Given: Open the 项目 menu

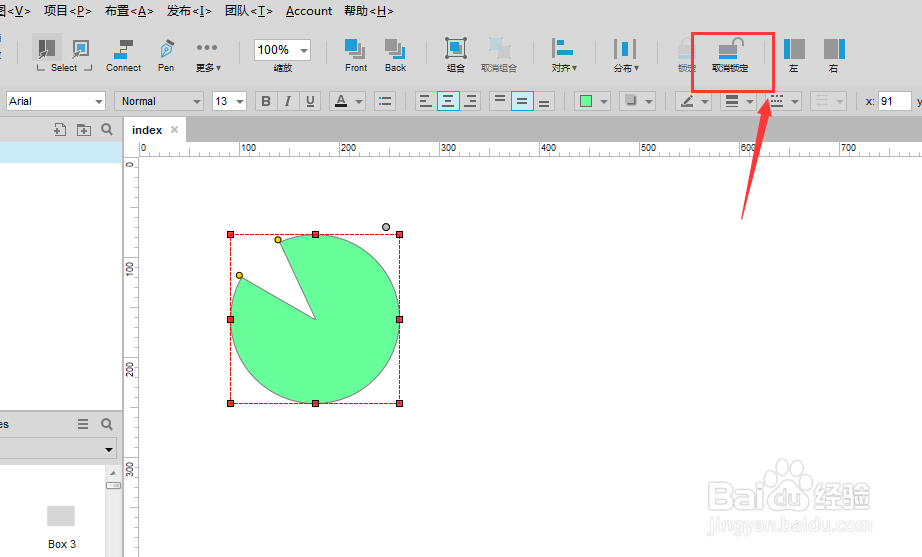Looking at the screenshot, I should coord(68,11).
